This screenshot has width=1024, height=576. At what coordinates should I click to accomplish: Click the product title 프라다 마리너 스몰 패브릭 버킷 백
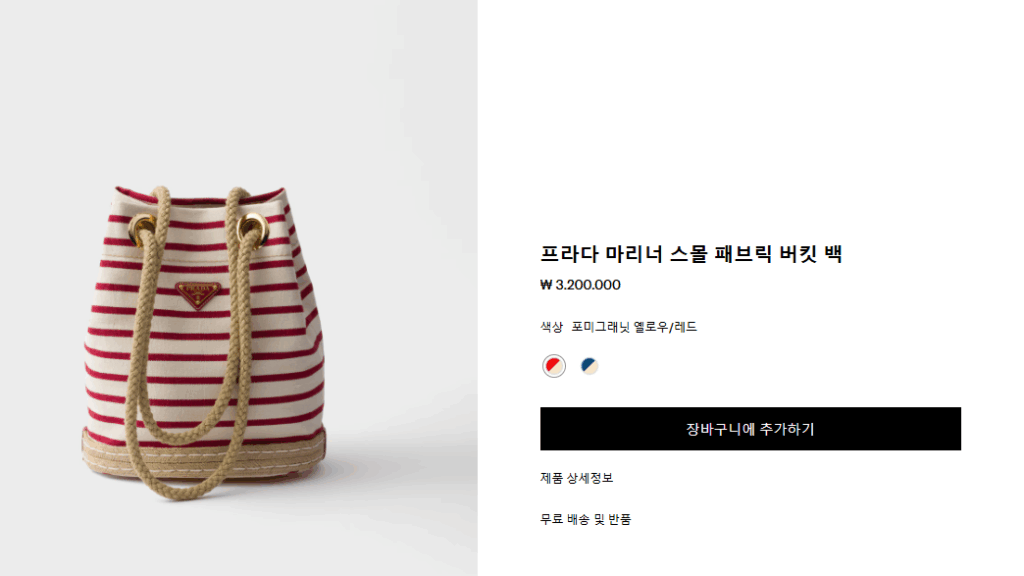(x=691, y=253)
